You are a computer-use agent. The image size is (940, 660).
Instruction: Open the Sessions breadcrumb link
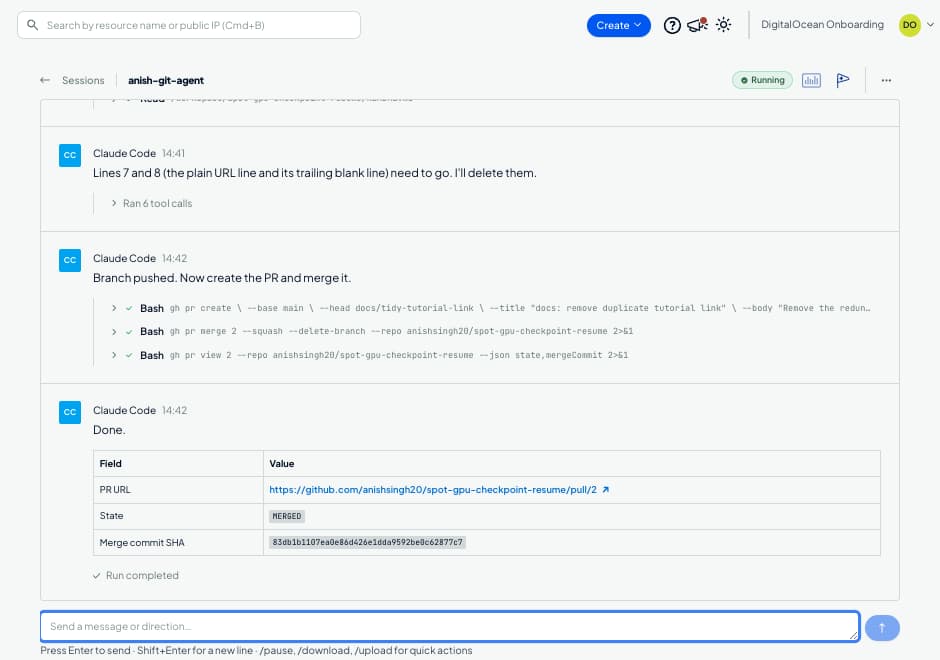point(83,80)
